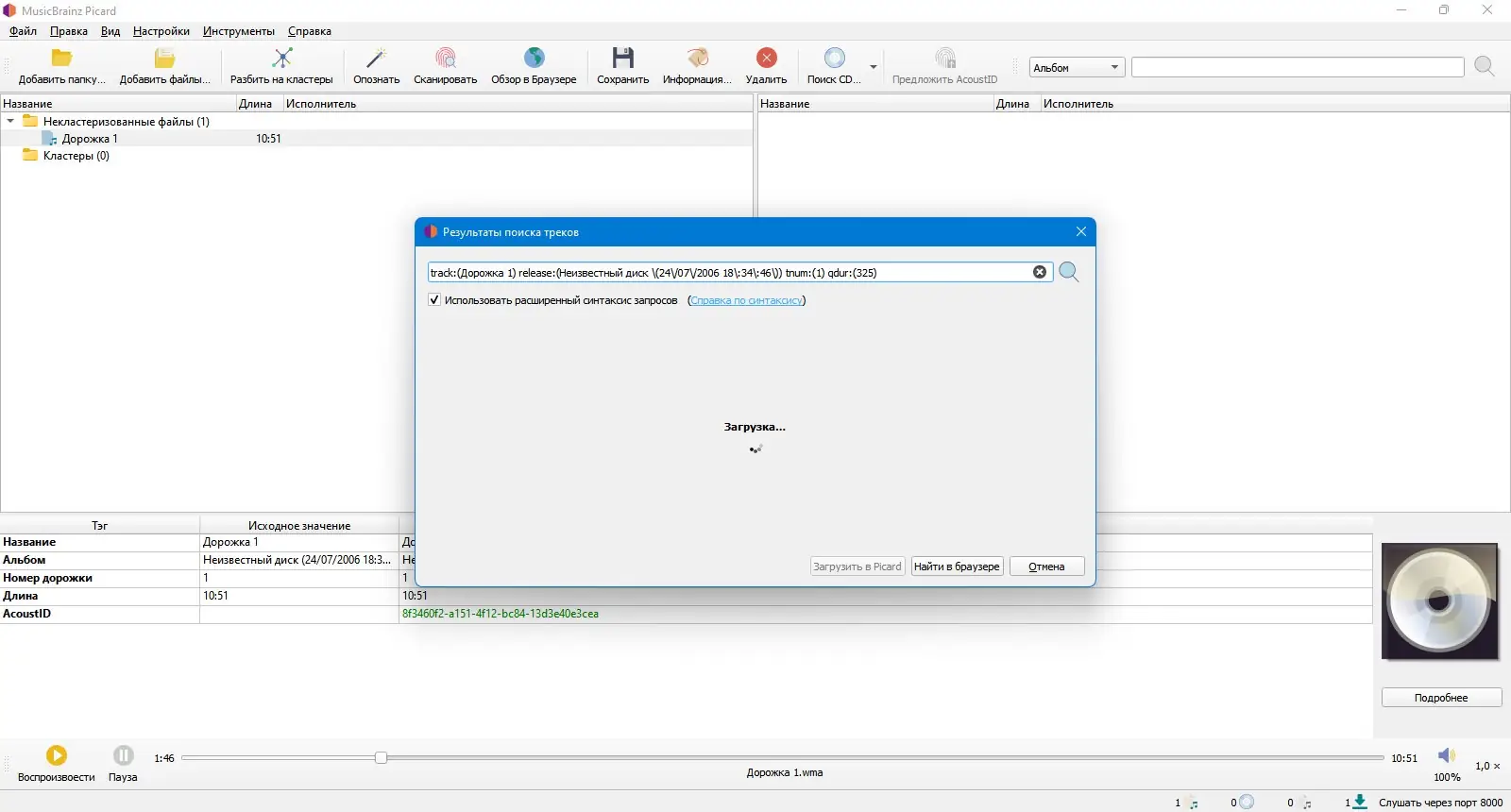
Task: Click the Найти в браузере button
Action: (957, 567)
